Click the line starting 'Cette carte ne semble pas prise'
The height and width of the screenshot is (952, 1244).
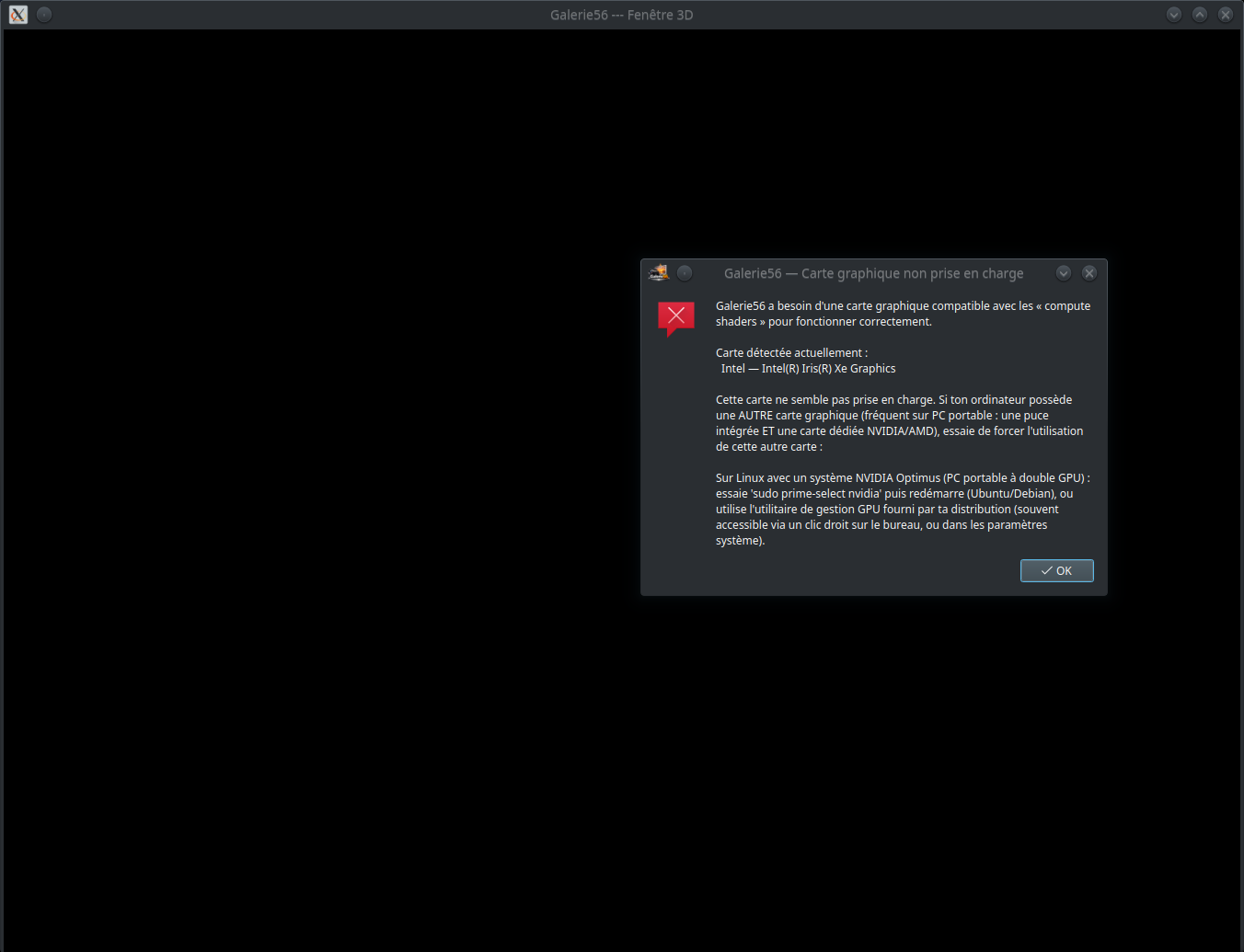pyautogui.click(x=893, y=400)
